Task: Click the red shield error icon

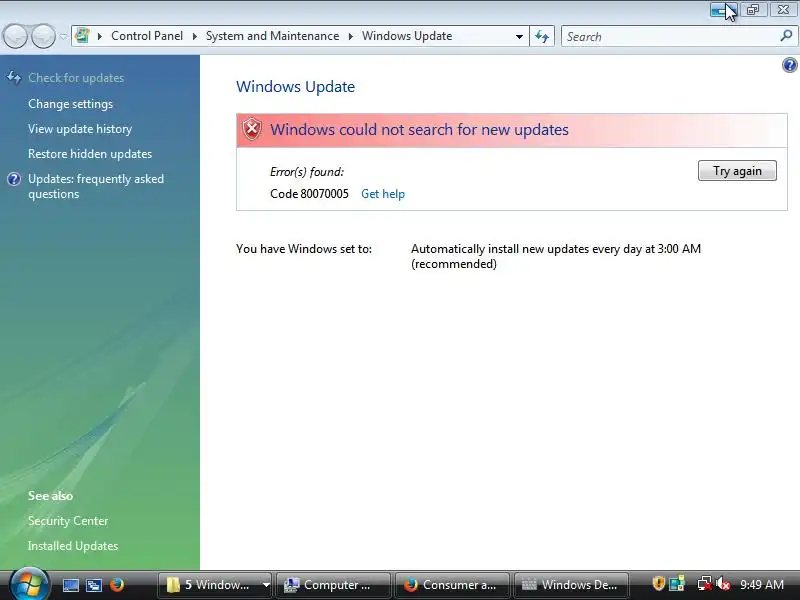Action: pyautogui.click(x=252, y=130)
